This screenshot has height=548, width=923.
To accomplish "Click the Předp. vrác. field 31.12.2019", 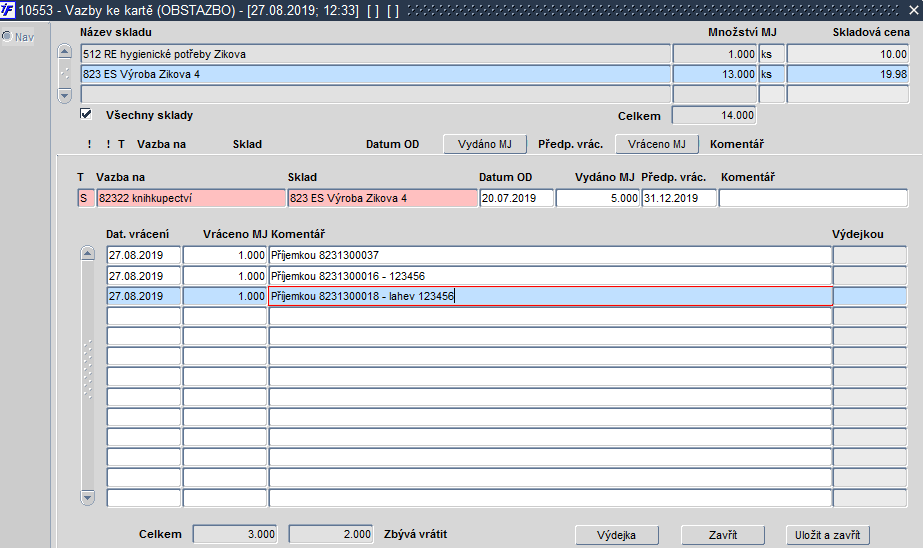I will pos(679,198).
